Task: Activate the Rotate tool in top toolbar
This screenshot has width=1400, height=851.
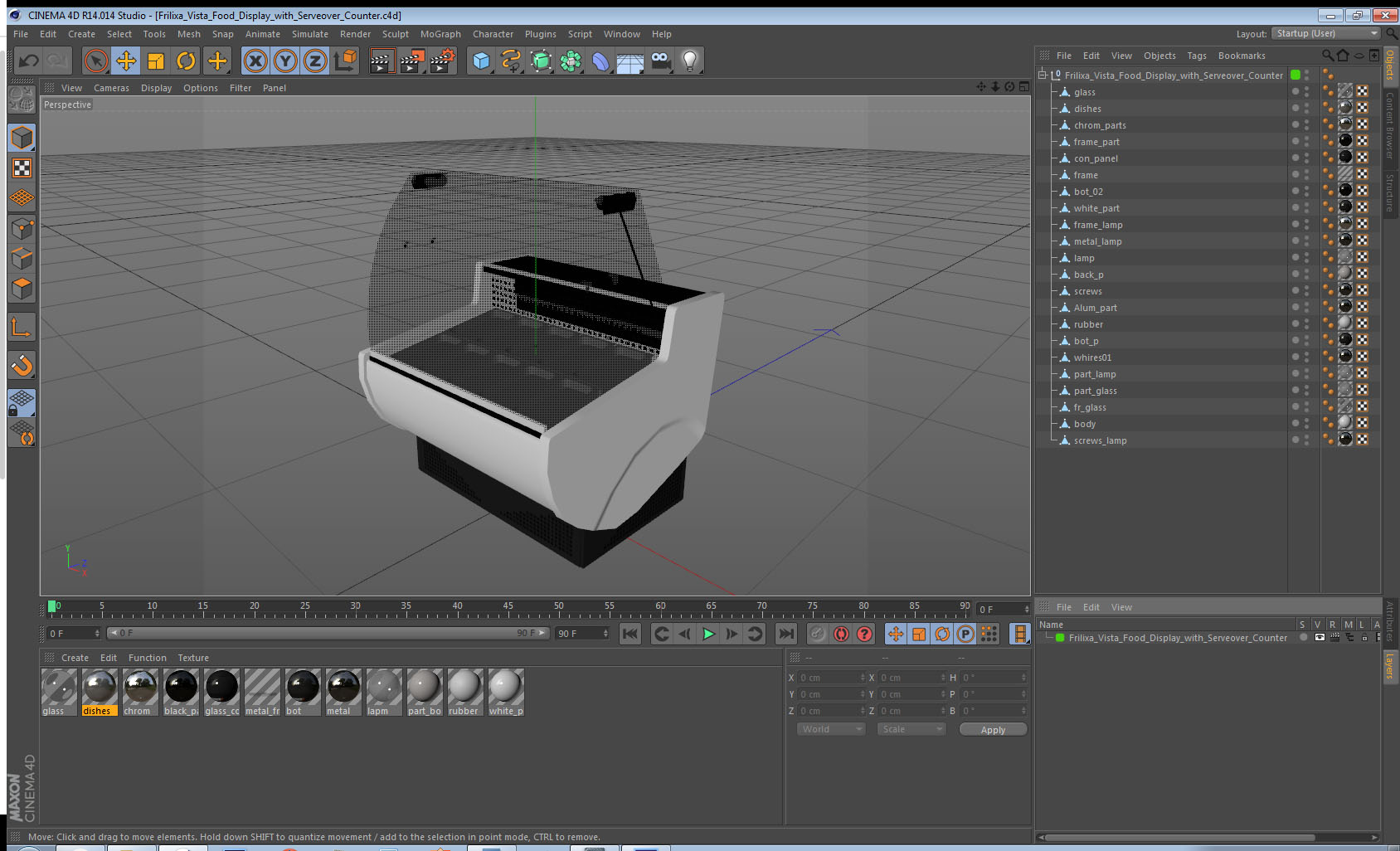Action: [186, 61]
